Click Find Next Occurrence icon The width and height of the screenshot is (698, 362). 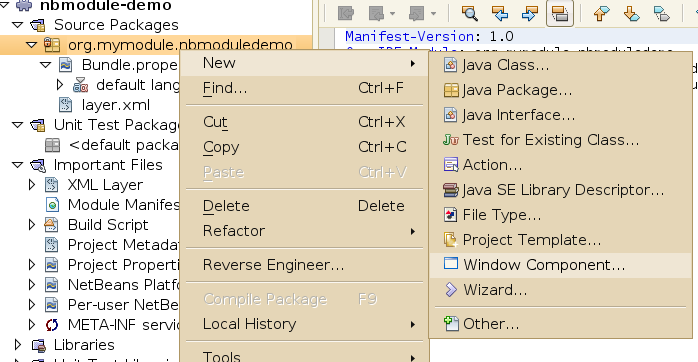529,13
